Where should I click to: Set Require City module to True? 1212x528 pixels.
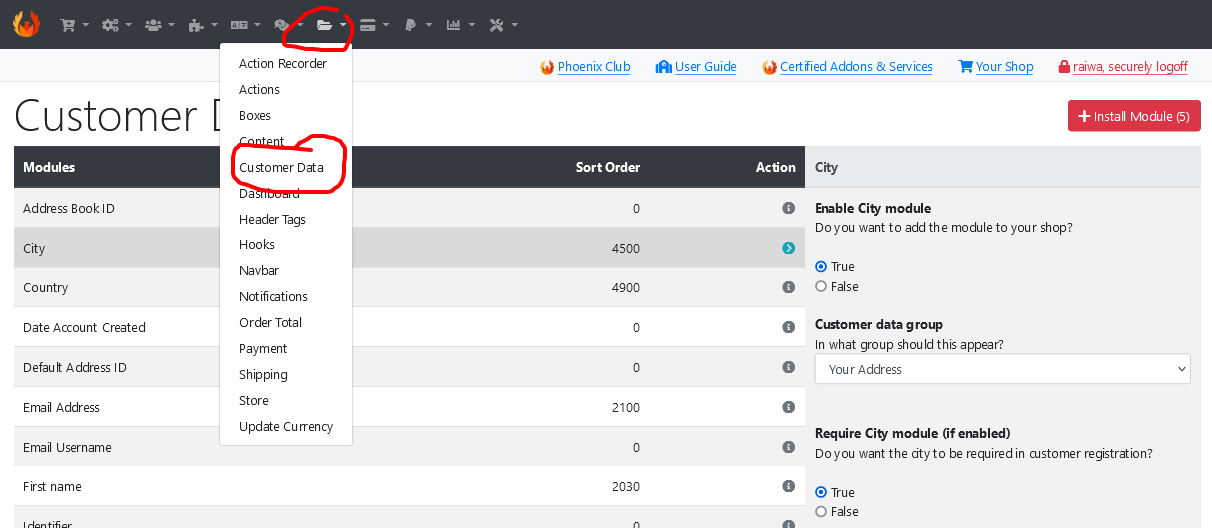click(x=821, y=492)
